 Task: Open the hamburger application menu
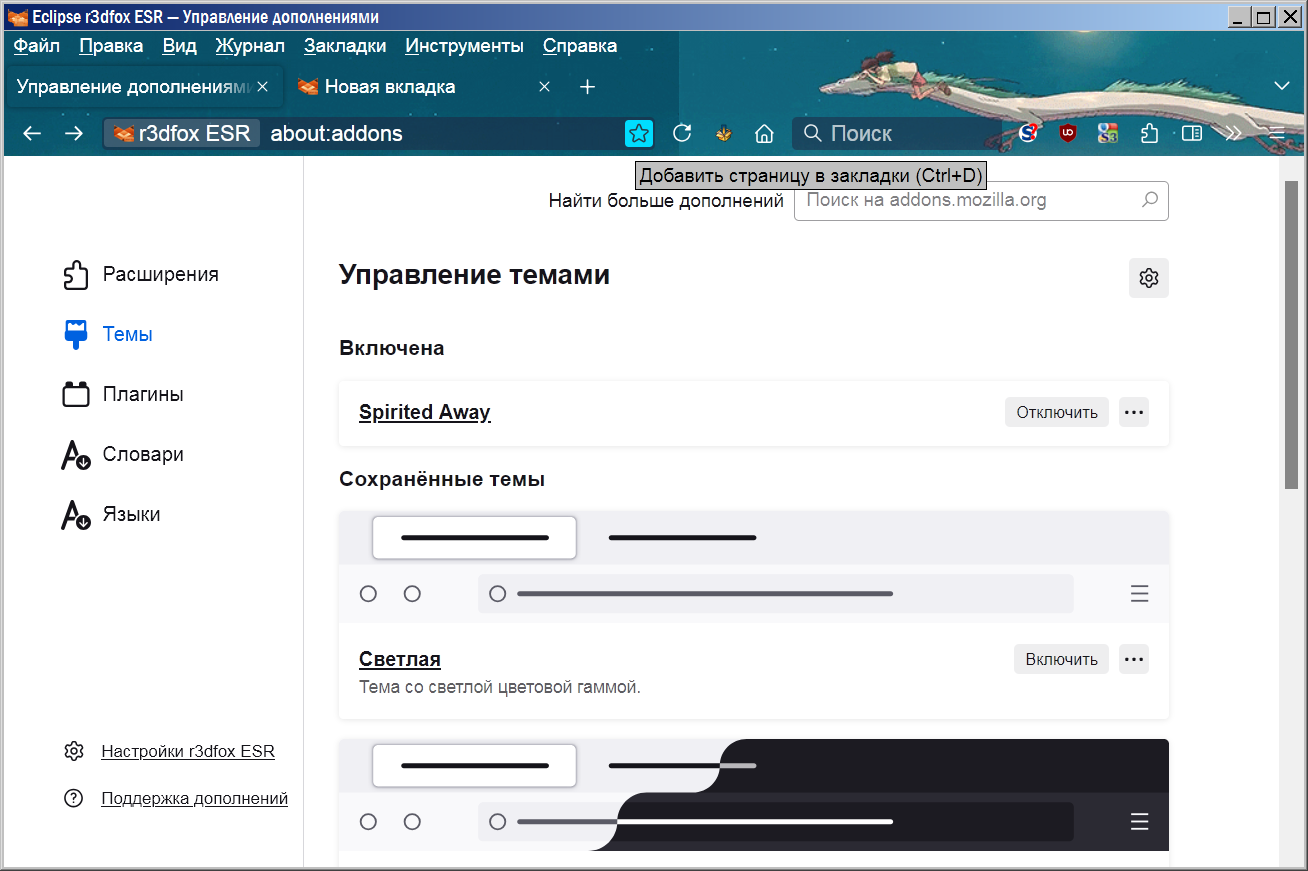point(1276,133)
